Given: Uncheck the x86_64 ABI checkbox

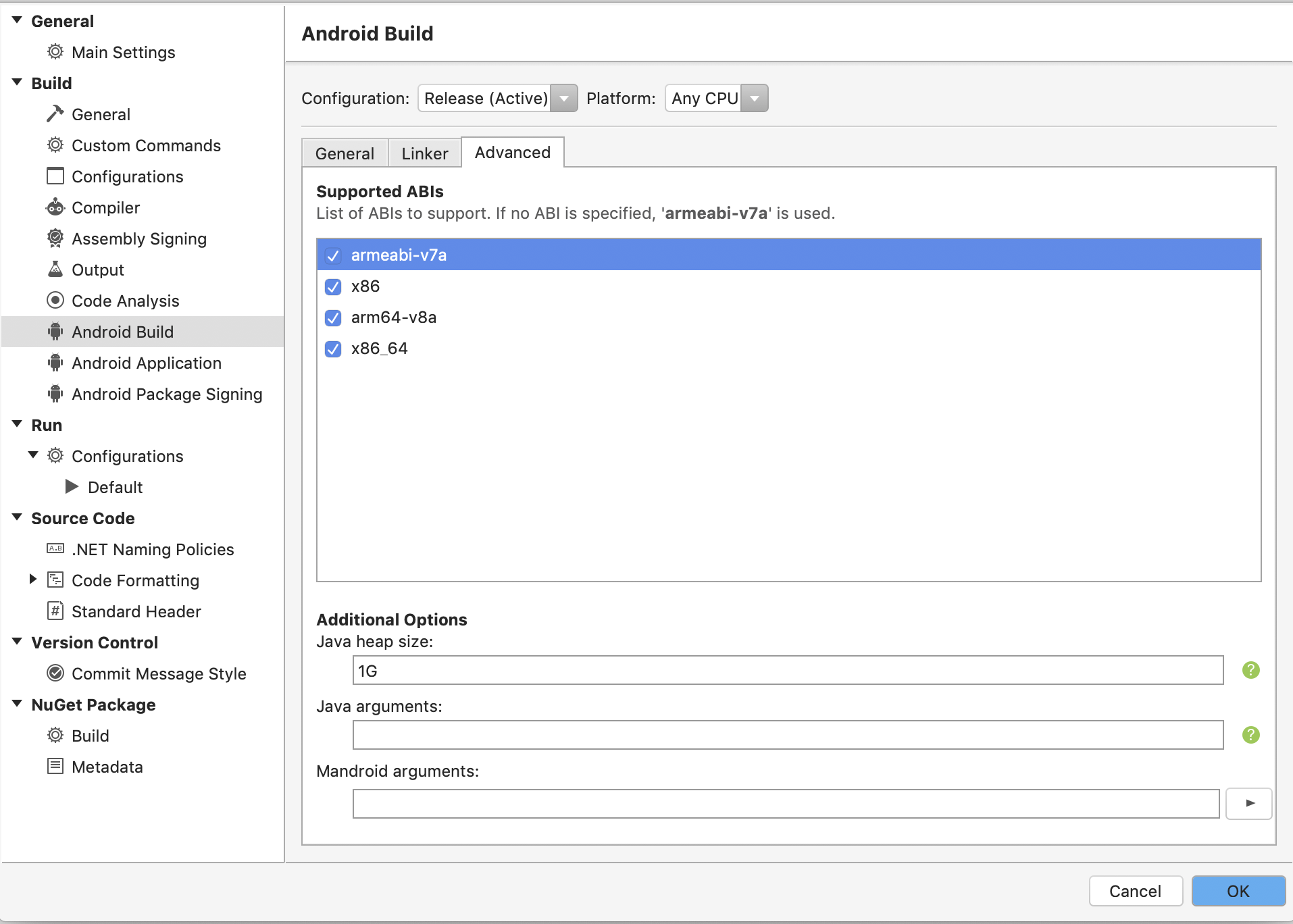Looking at the screenshot, I should pyautogui.click(x=333, y=349).
